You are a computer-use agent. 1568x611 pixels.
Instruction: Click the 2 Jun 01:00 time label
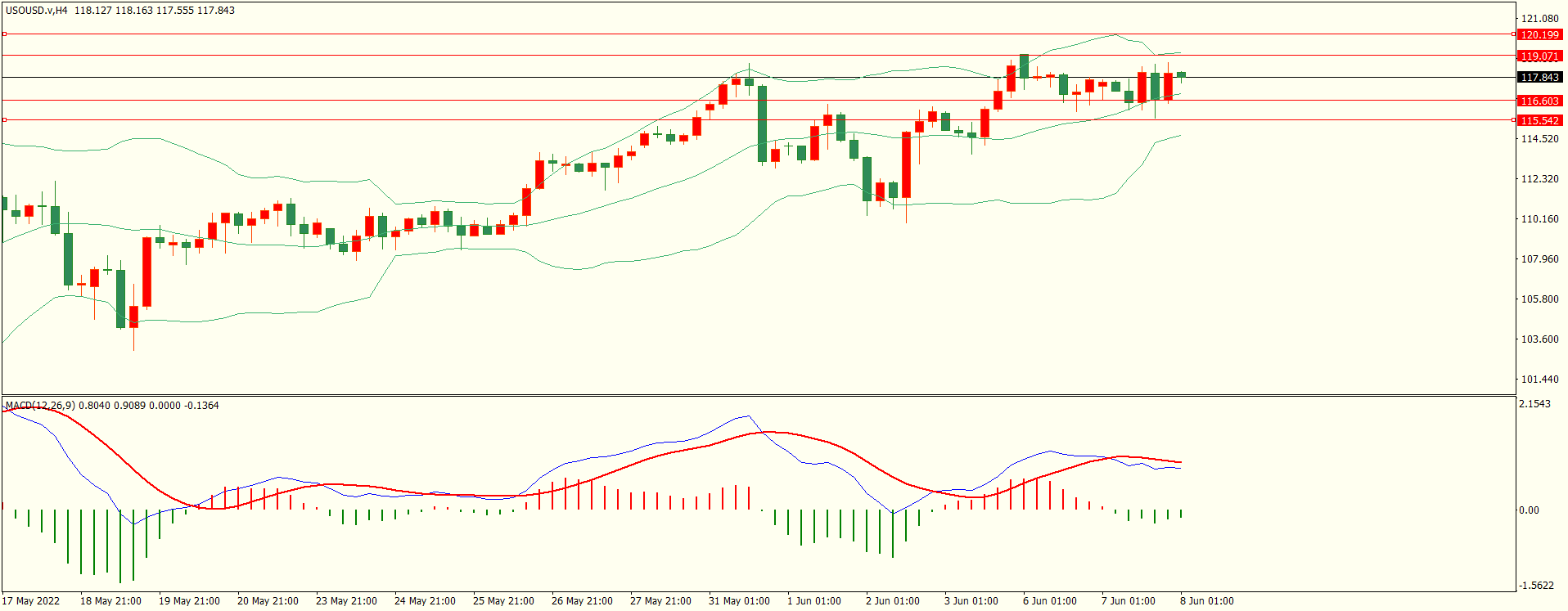click(x=893, y=601)
